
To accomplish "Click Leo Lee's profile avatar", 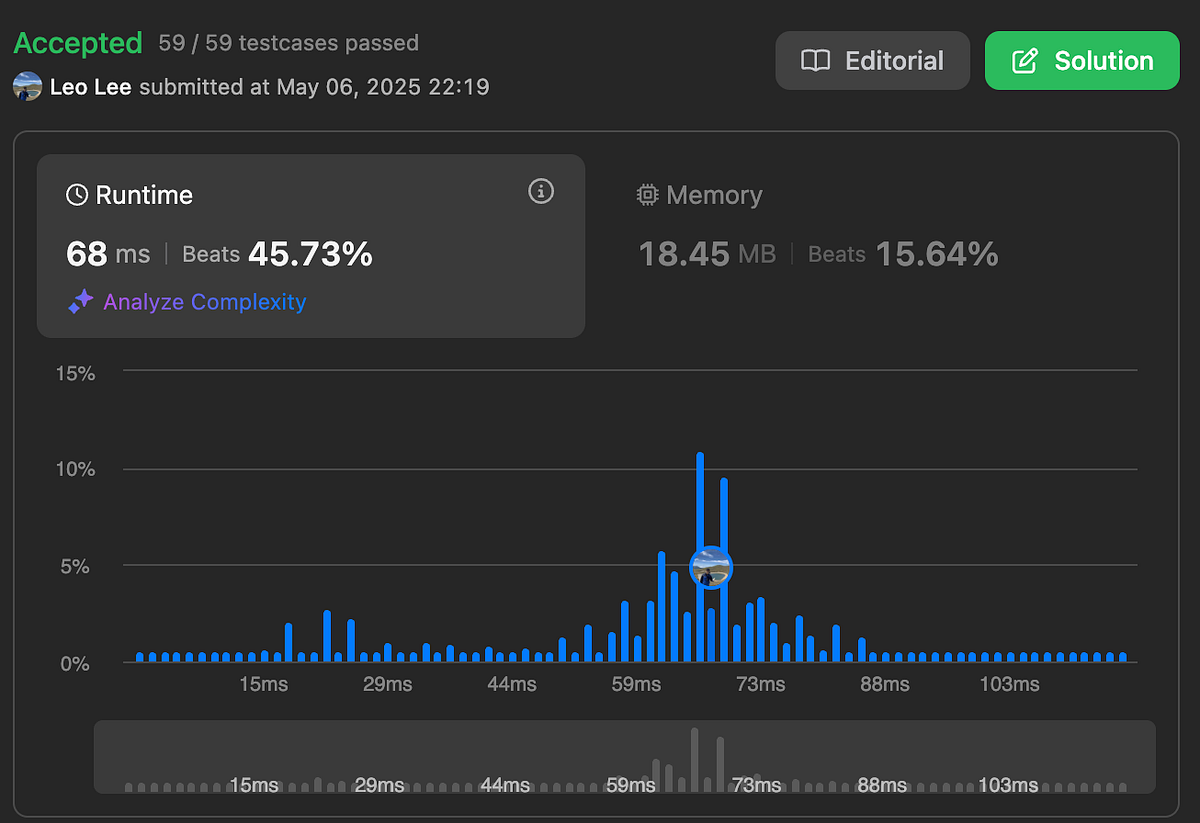I will click(x=26, y=86).
